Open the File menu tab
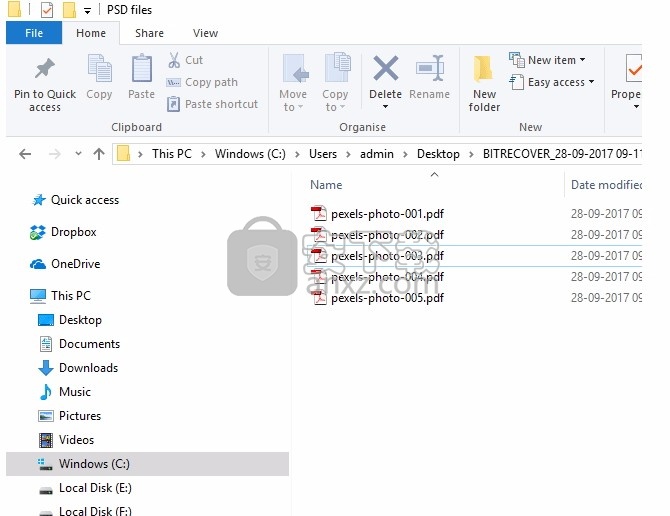This screenshot has height=516, width=670. tap(34, 33)
